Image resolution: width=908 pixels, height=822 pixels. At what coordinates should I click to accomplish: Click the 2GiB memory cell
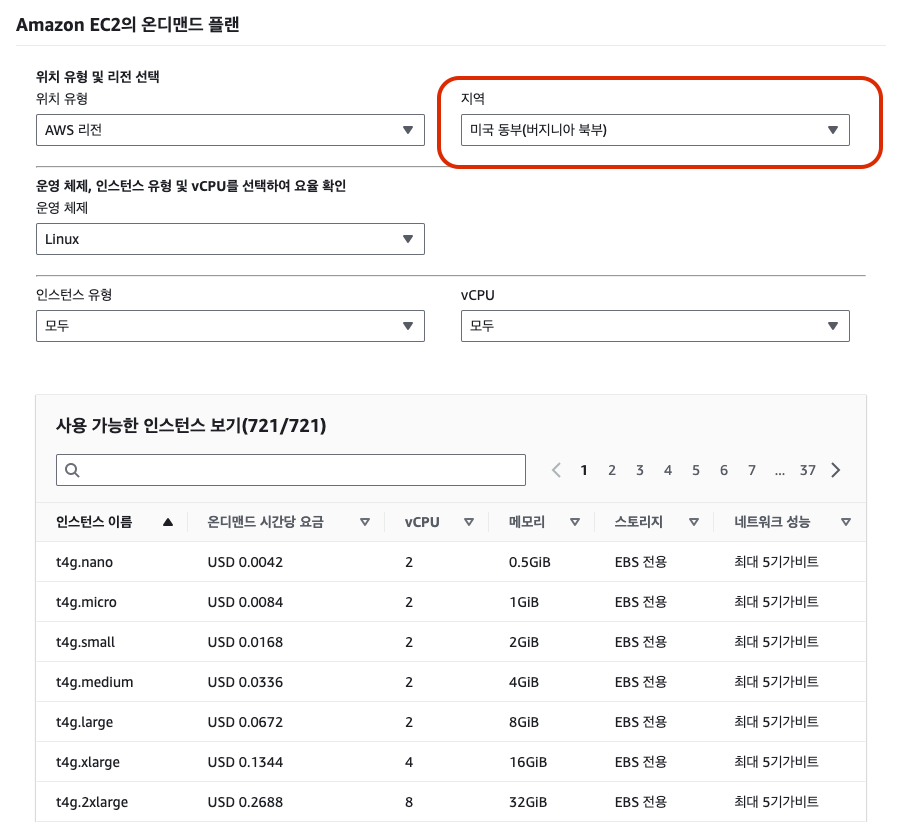tap(524, 642)
